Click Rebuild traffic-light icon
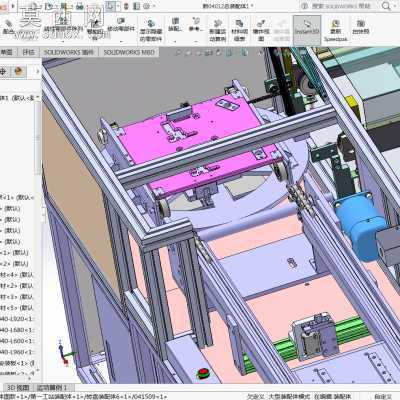400x400 pixels. pos(126,6)
